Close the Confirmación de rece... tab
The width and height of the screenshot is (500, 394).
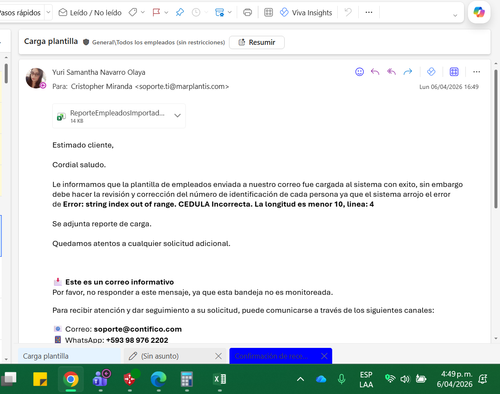tap(324, 356)
